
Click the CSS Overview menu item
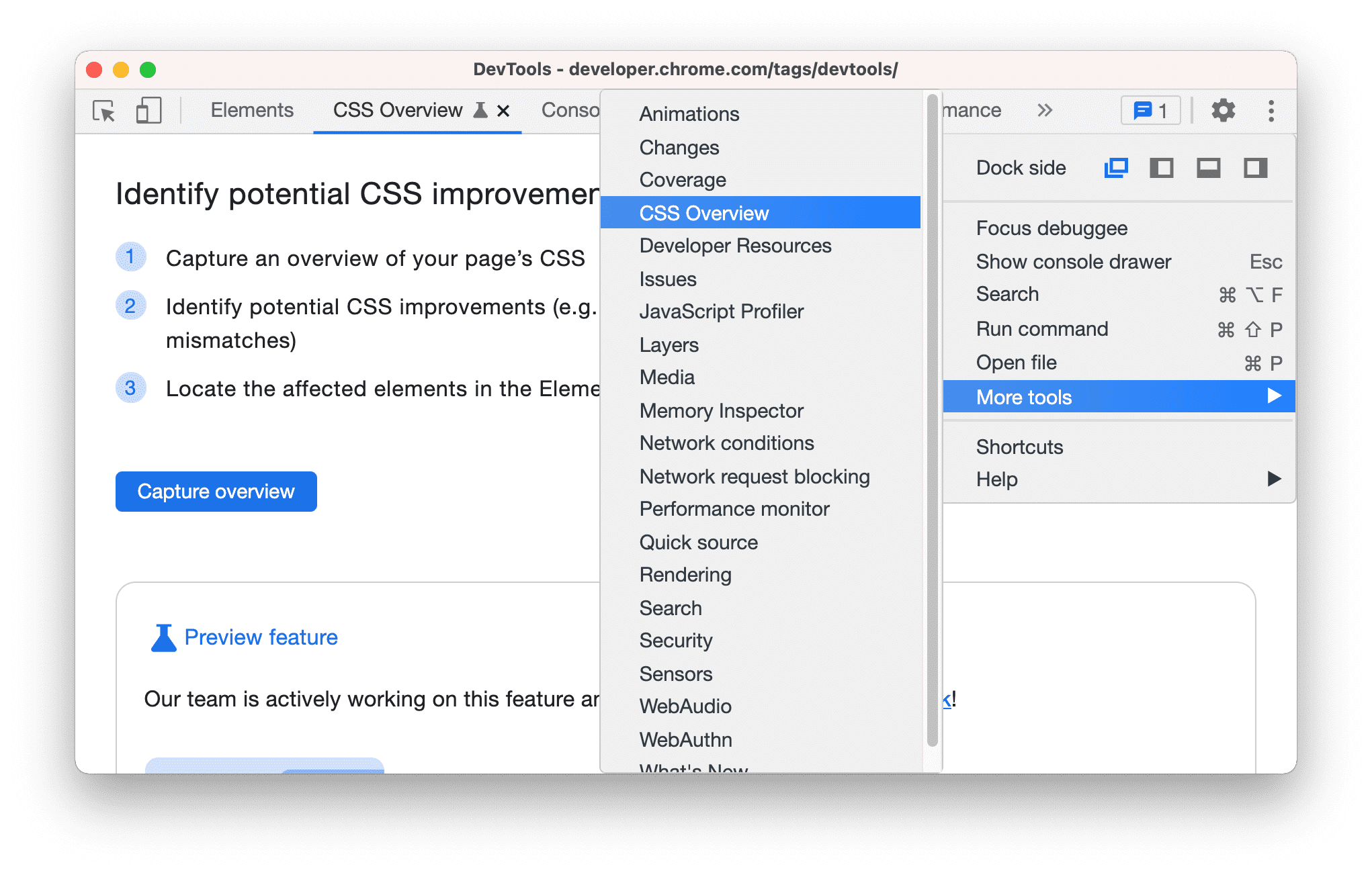click(762, 212)
